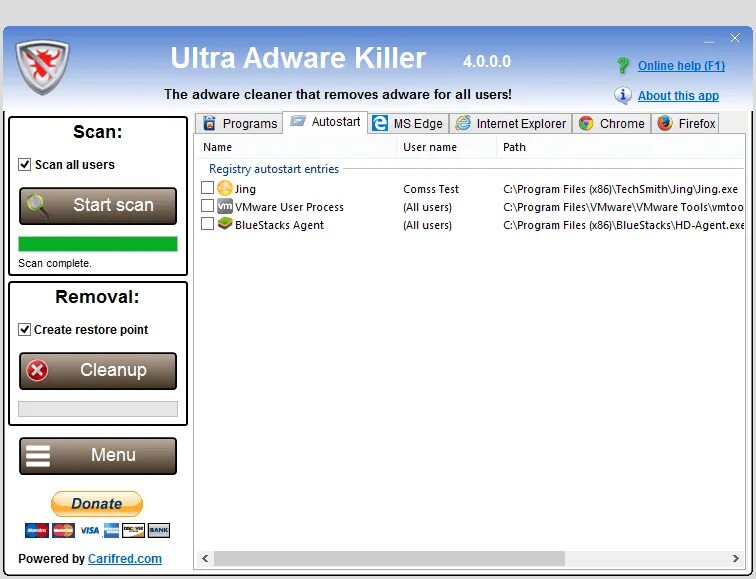Image resolution: width=756 pixels, height=579 pixels.
Task: Check the BlueStacks Agent checkbox
Action: click(207, 224)
